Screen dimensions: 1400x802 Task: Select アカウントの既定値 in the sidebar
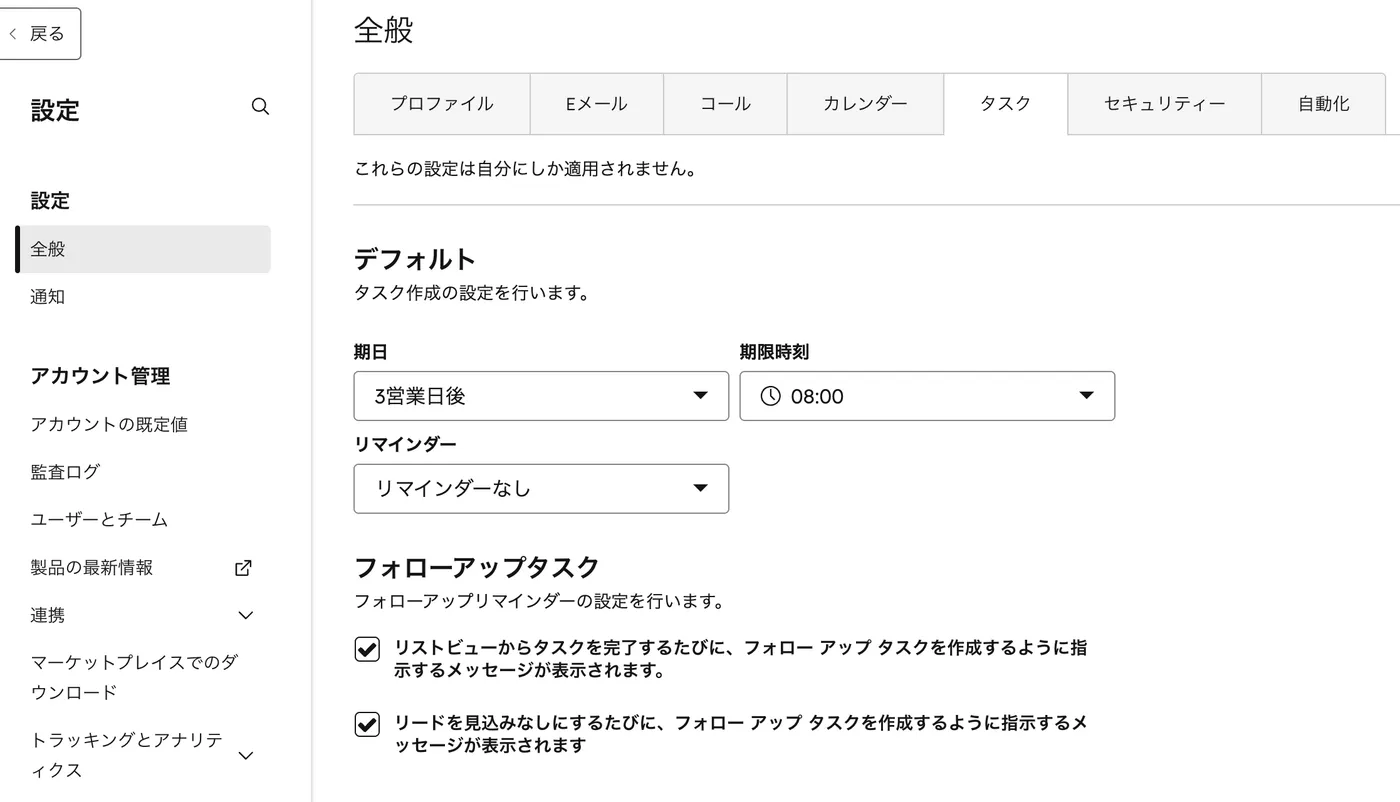110,423
